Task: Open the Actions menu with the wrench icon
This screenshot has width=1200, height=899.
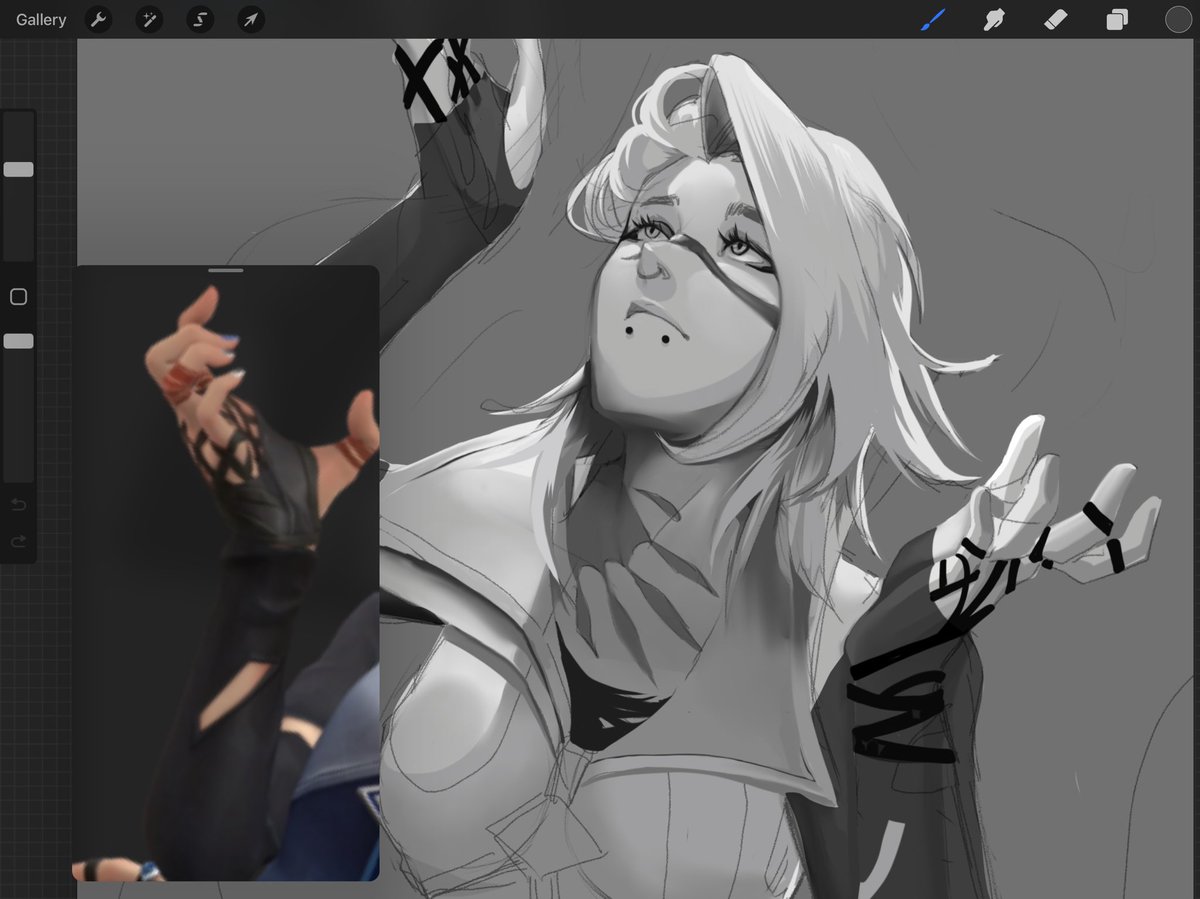Action: point(98,19)
